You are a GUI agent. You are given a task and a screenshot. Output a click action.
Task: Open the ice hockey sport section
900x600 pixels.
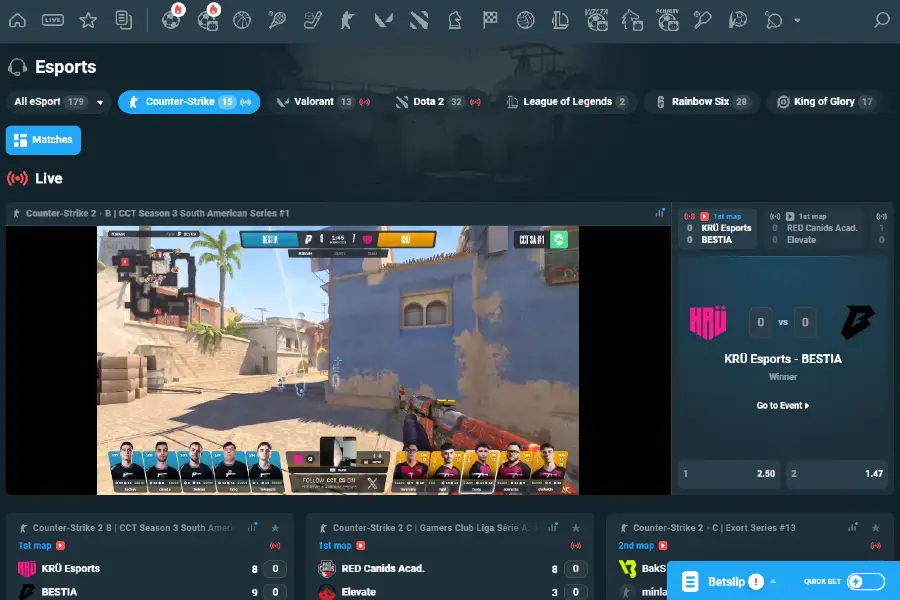(x=312, y=20)
